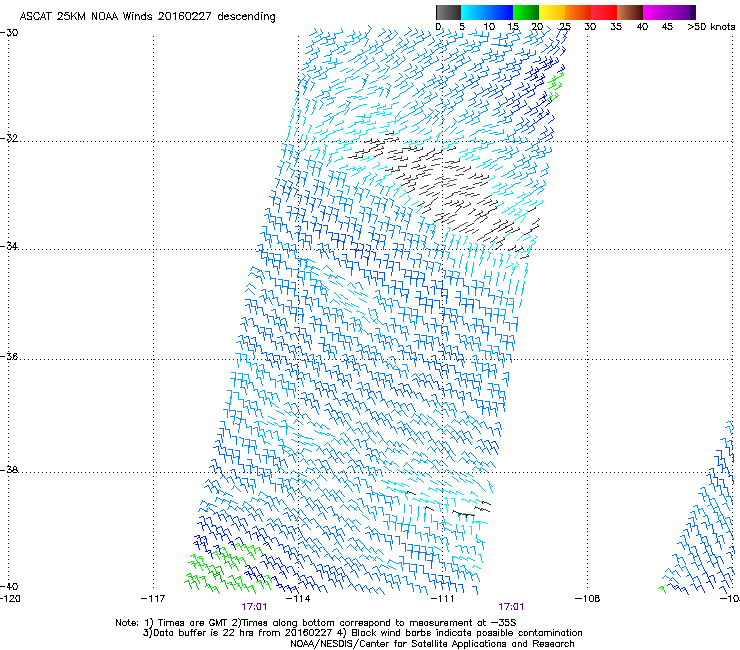Screen dimensions: 740x650
Task: Click the '15' label under the color bar
Action: 513,27
